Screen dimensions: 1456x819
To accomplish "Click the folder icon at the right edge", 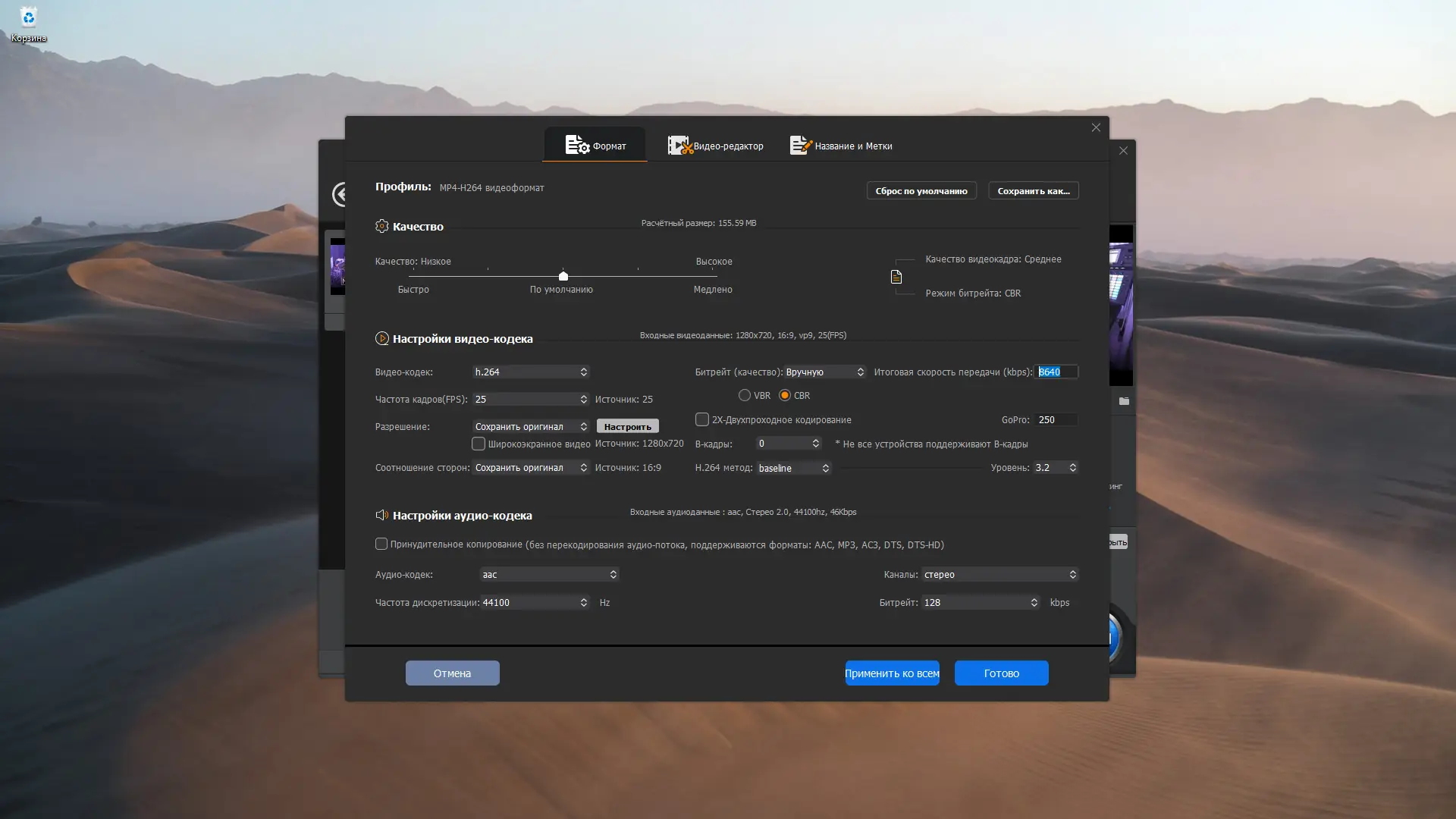I will (x=1124, y=401).
